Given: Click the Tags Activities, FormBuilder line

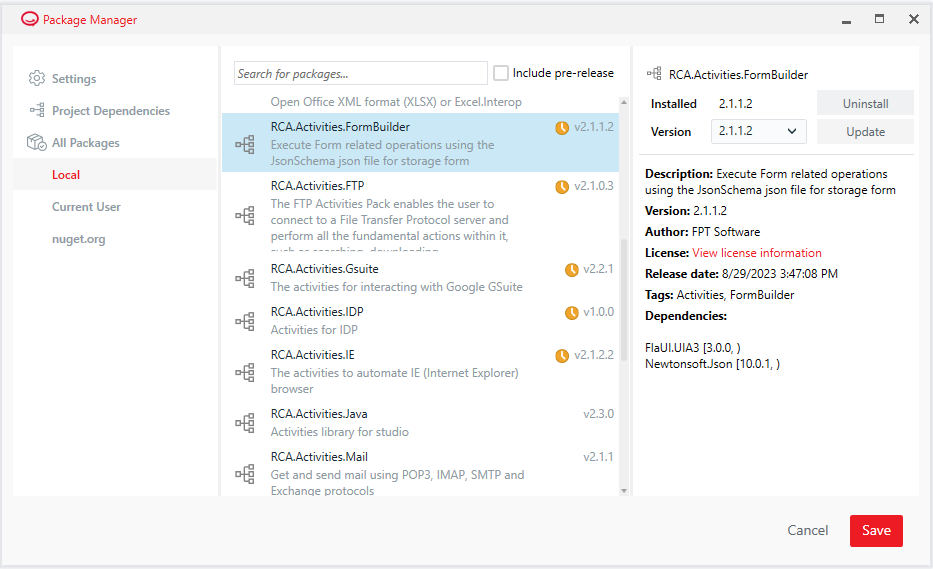Looking at the screenshot, I should (x=719, y=295).
